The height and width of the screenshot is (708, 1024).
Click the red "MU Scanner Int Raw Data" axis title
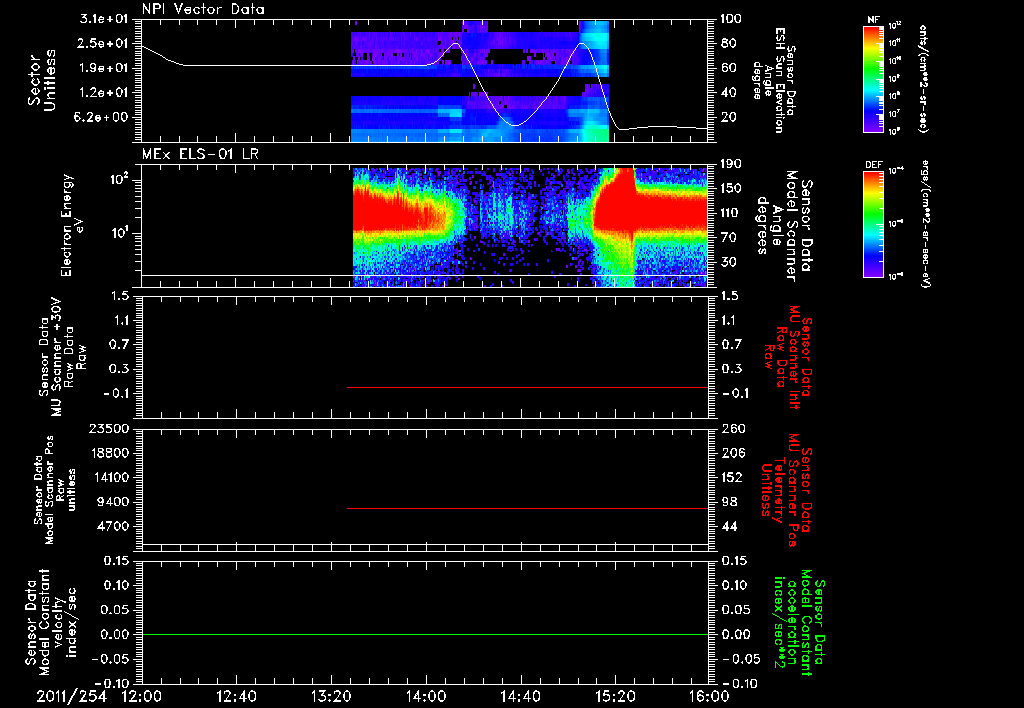pos(787,357)
